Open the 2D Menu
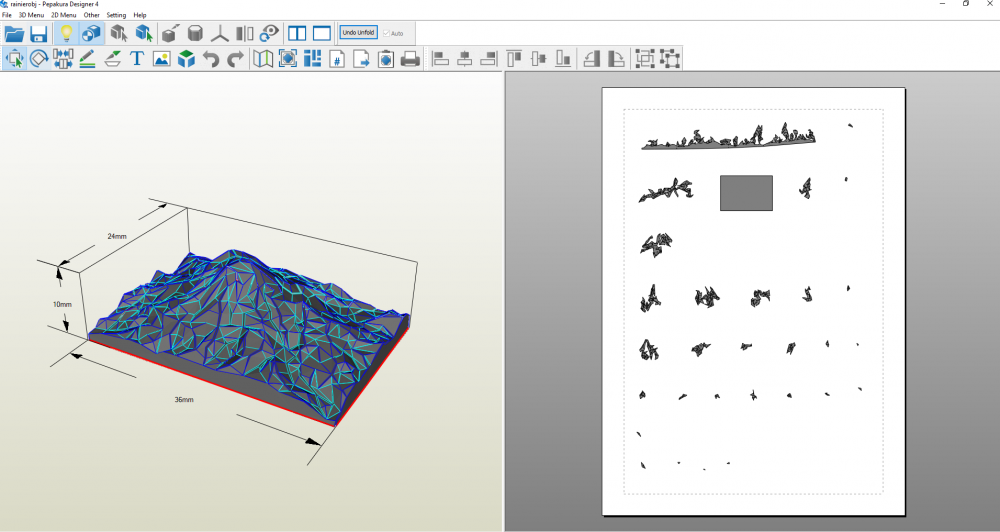 click(x=63, y=16)
